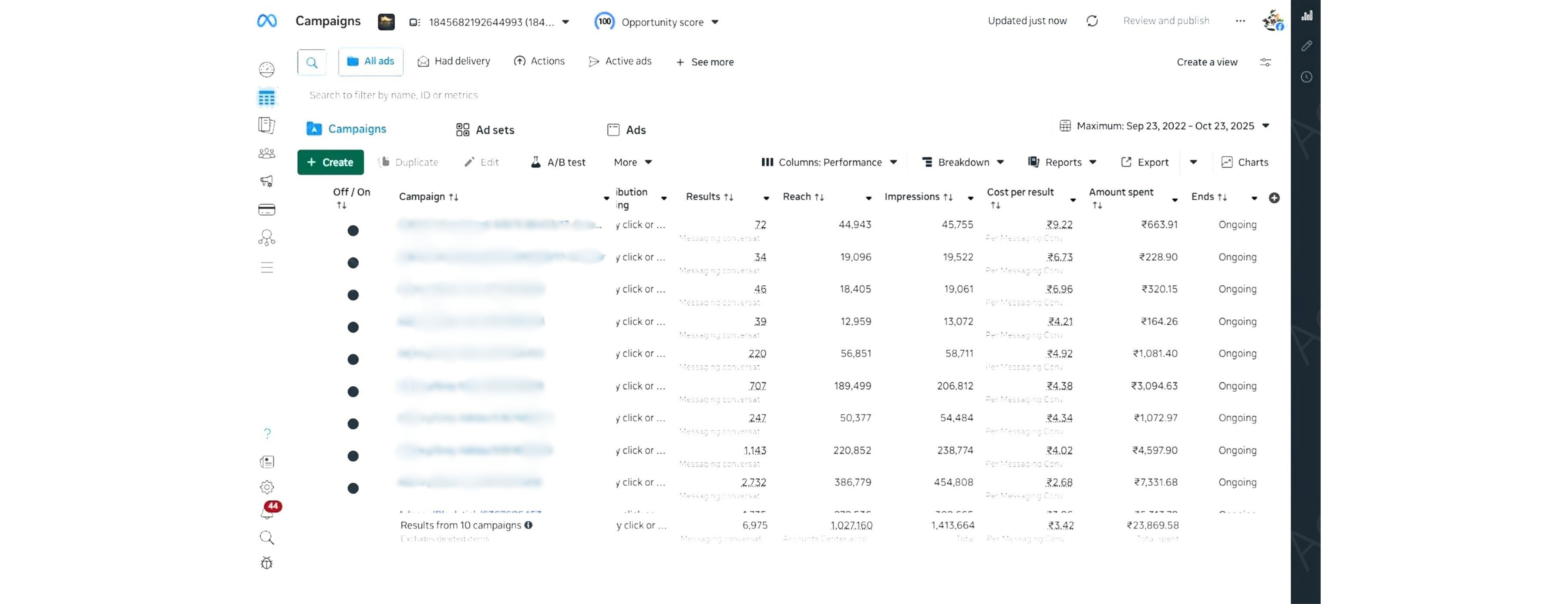Switch to the Ad sets tab
Viewport: 1568px width, 604px height.
click(x=485, y=130)
